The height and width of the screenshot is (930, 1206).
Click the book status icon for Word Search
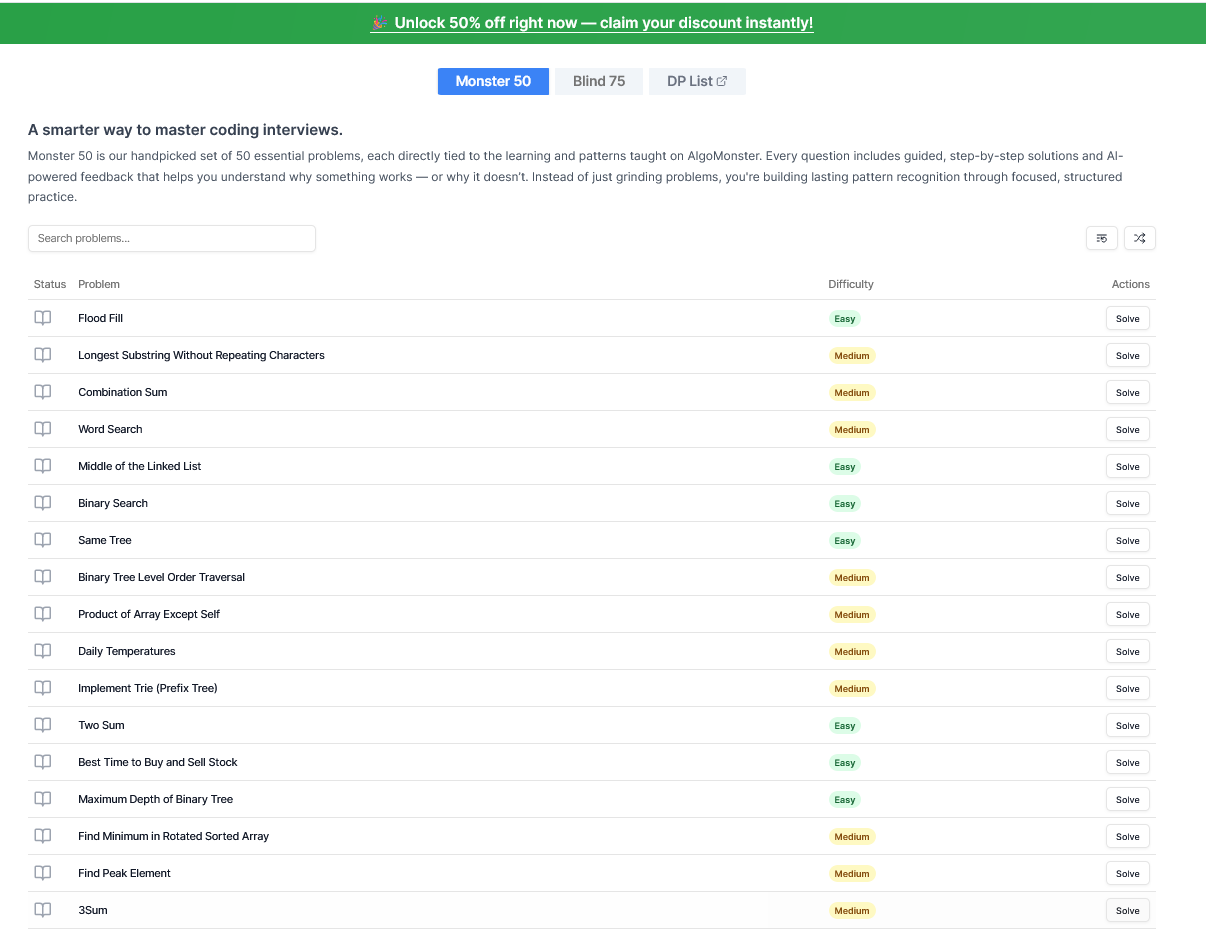[43, 429]
